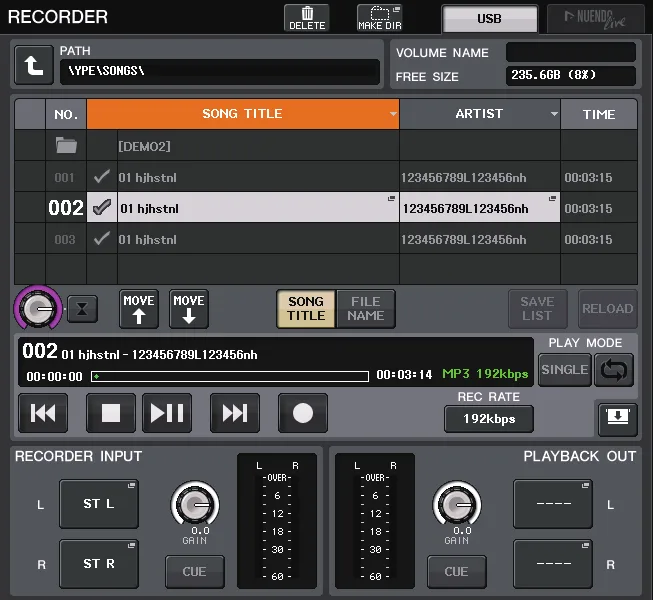Toggle play checkmark for song 003

pos(102,239)
